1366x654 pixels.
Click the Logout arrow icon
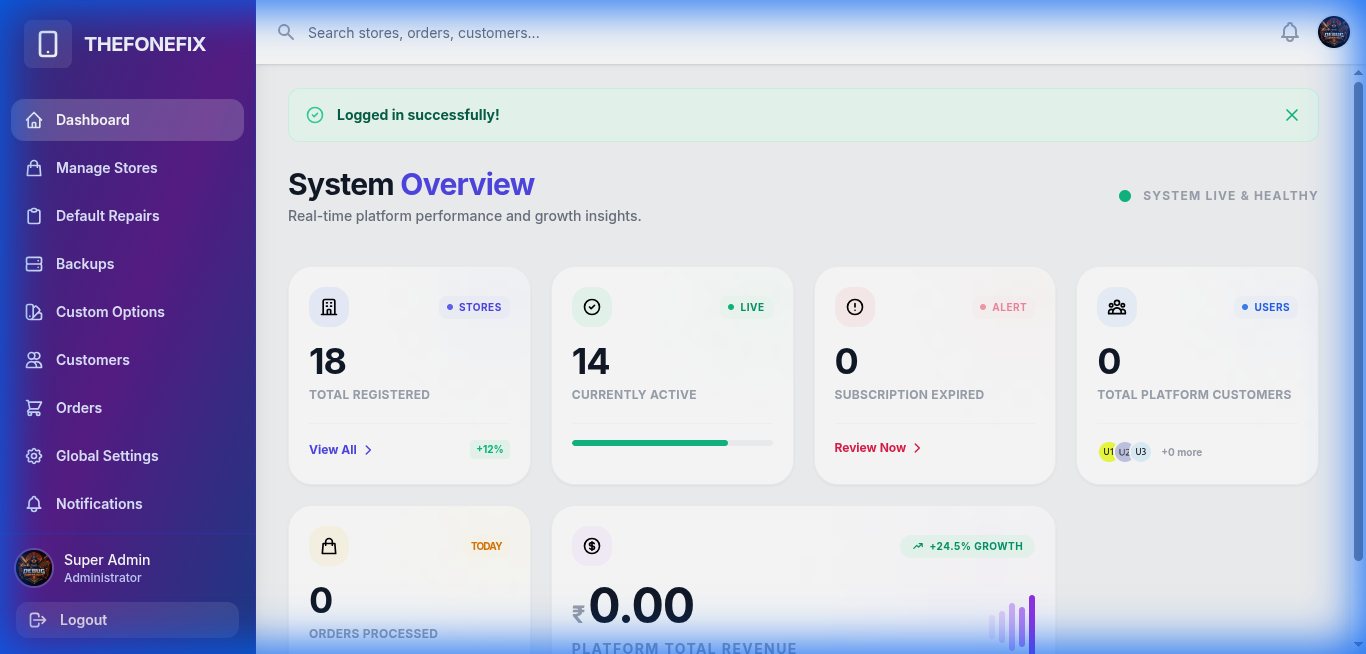click(x=38, y=620)
